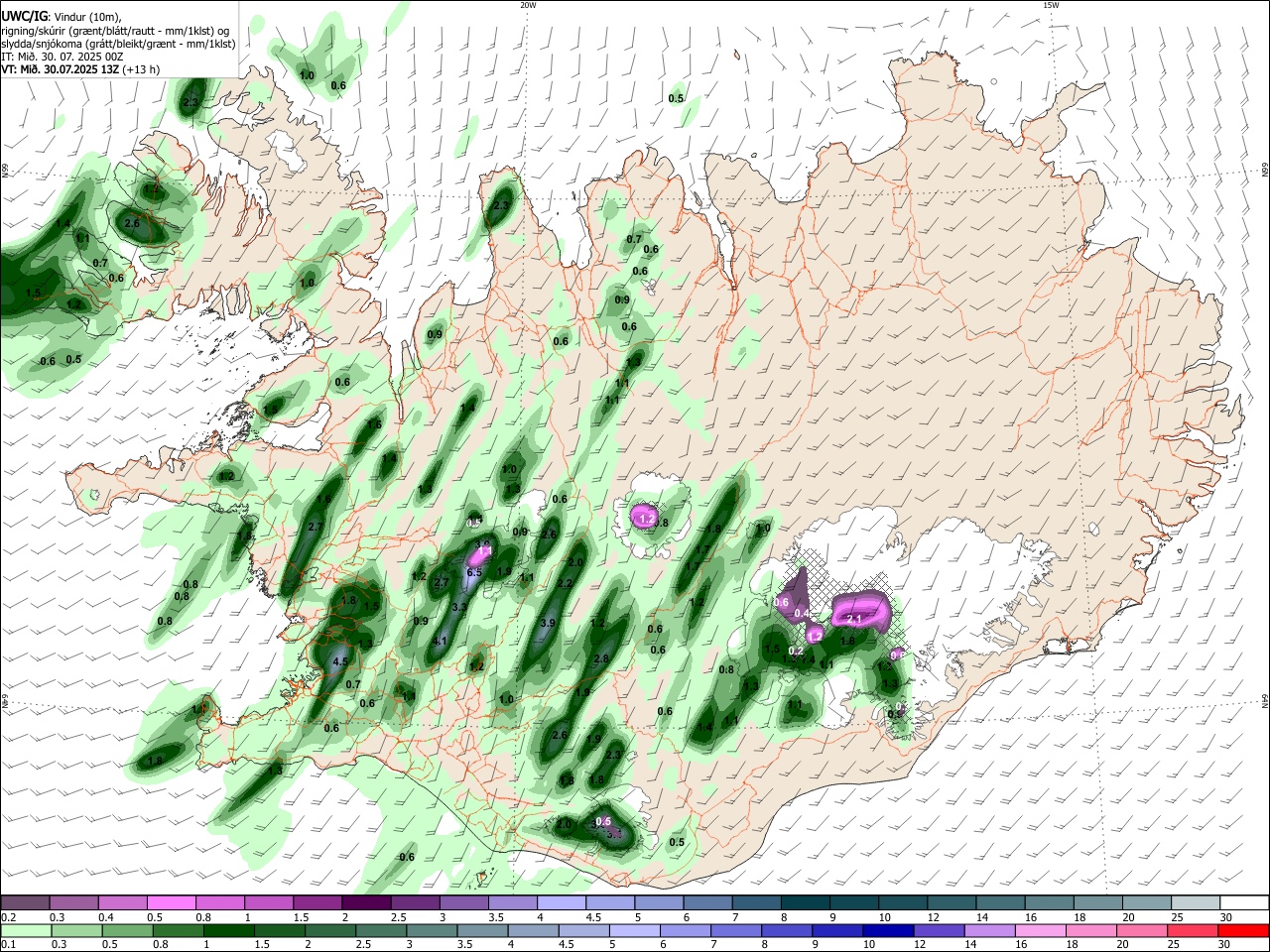Image resolution: width=1270 pixels, height=952 pixels.
Task: Click the description line starting "slydda/snjókoma"
Action: 118,43
